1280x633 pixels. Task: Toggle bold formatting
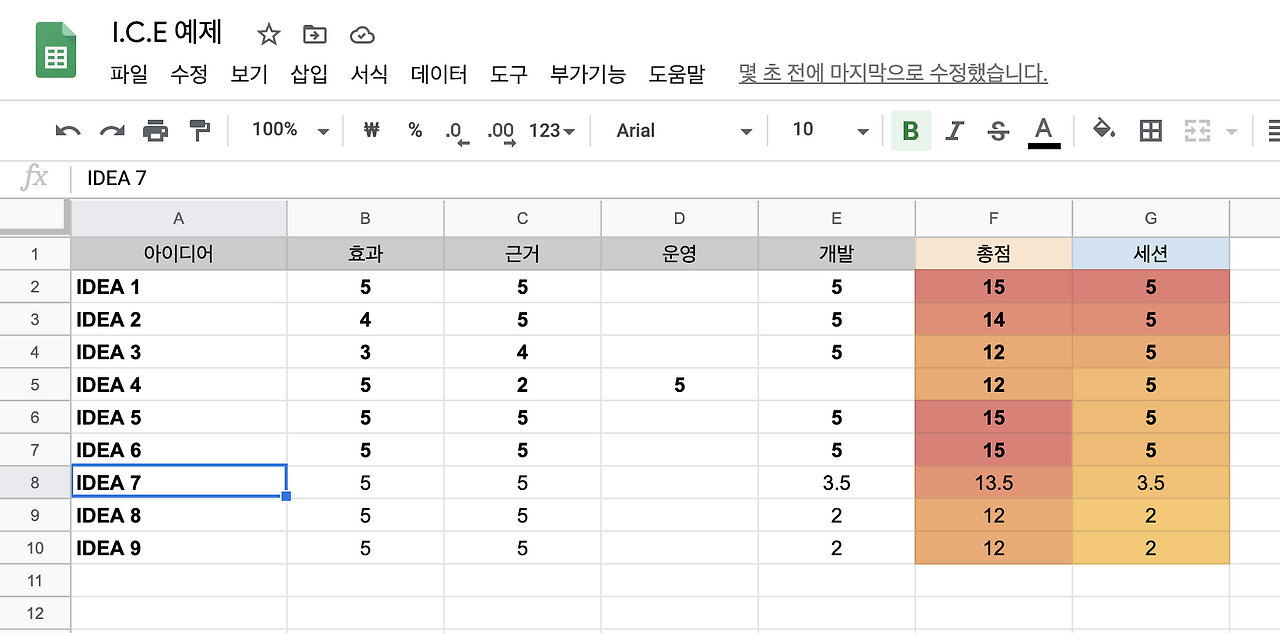(x=909, y=130)
